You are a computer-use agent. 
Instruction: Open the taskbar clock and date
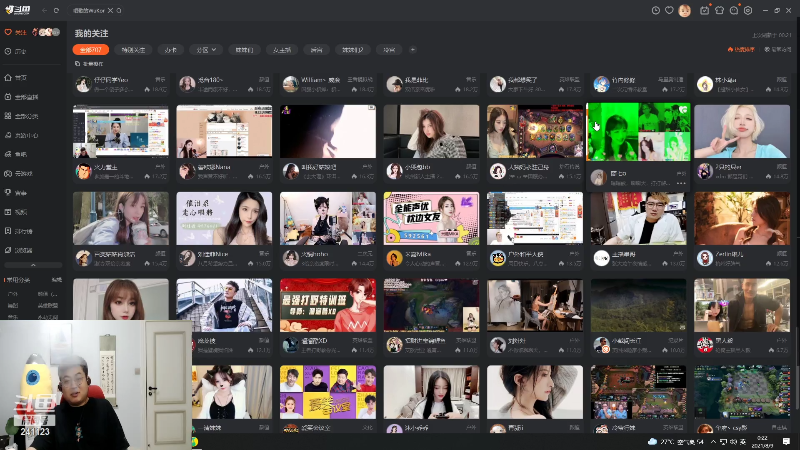click(x=762, y=441)
